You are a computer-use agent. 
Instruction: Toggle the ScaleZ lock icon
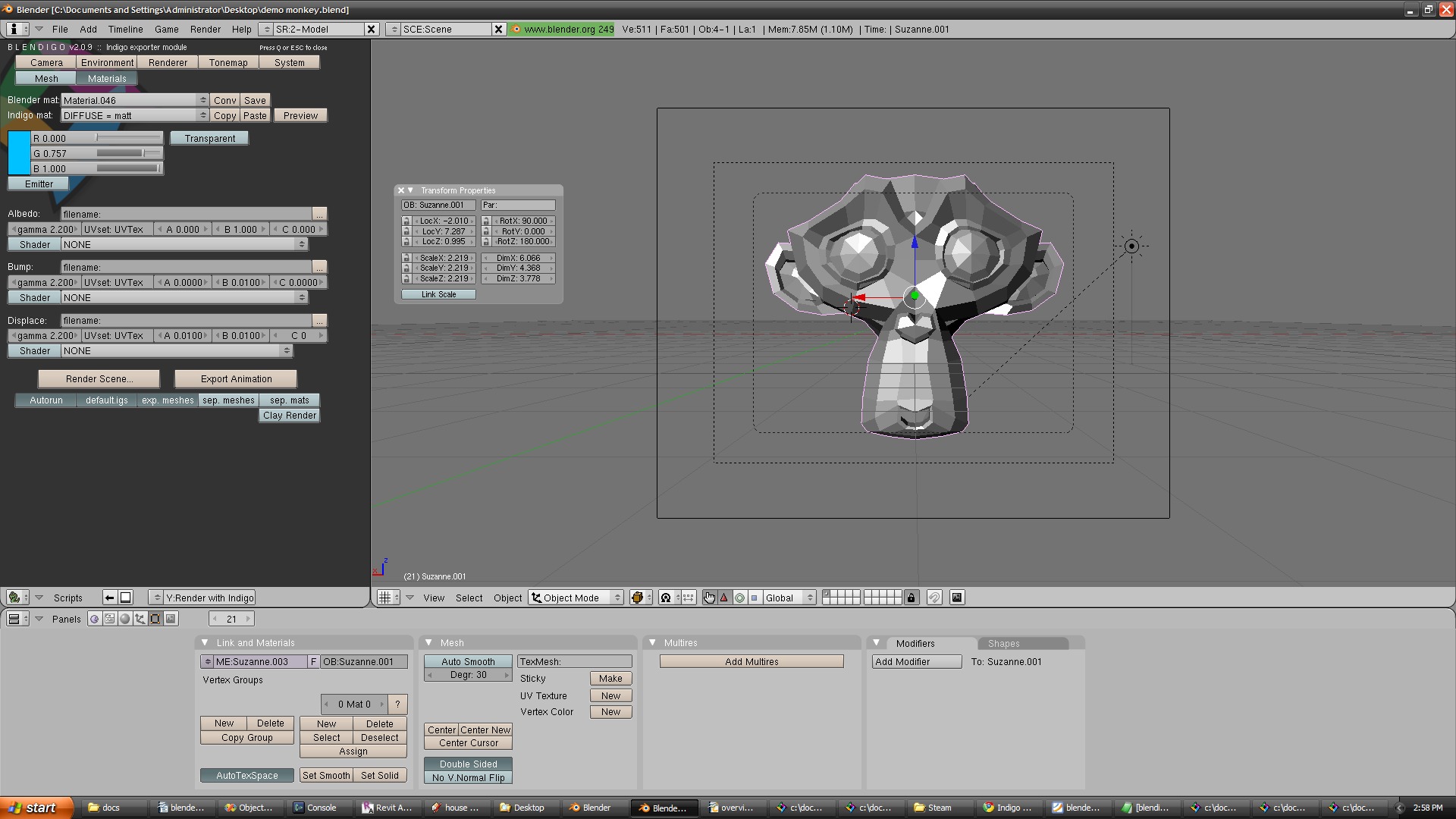[x=406, y=278]
